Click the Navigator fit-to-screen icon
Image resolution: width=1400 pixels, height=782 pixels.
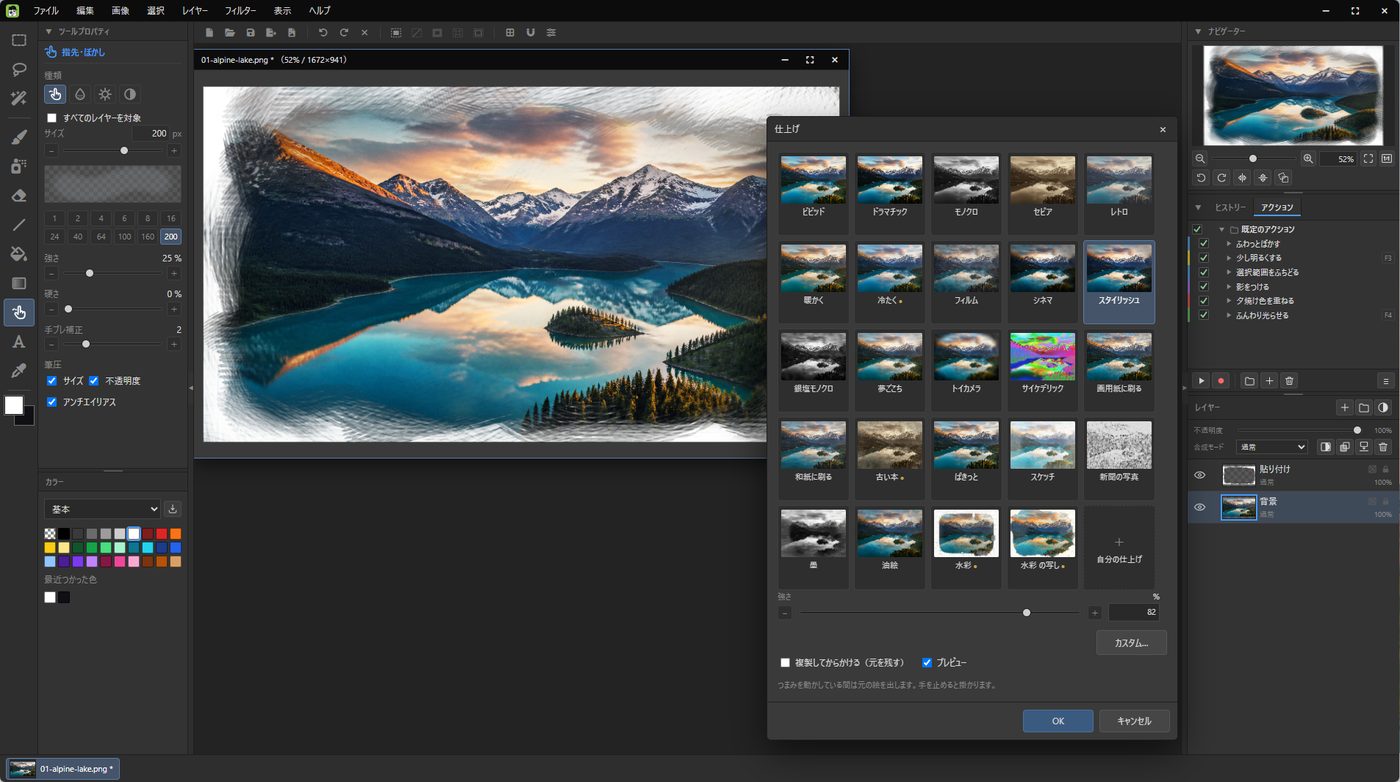pyautogui.click(x=1368, y=159)
